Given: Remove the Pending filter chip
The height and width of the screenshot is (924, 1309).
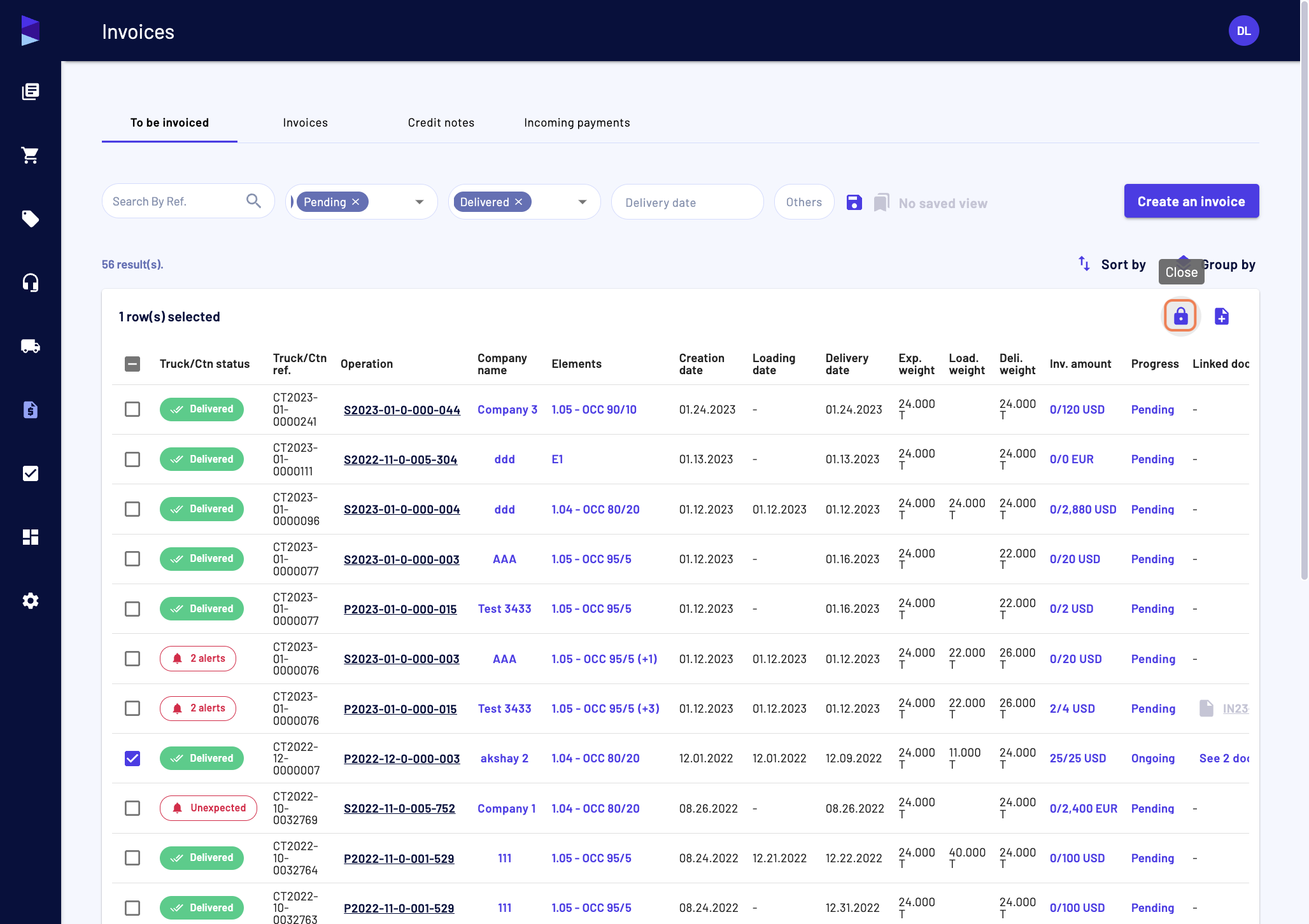Looking at the screenshot, I should 356,202.
